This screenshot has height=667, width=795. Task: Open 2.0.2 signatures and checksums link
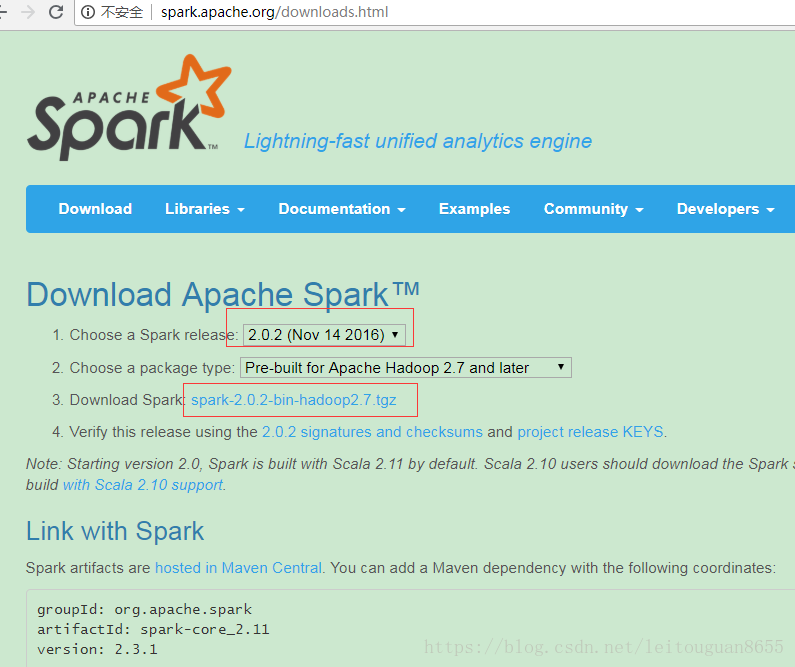pos(372,432)
